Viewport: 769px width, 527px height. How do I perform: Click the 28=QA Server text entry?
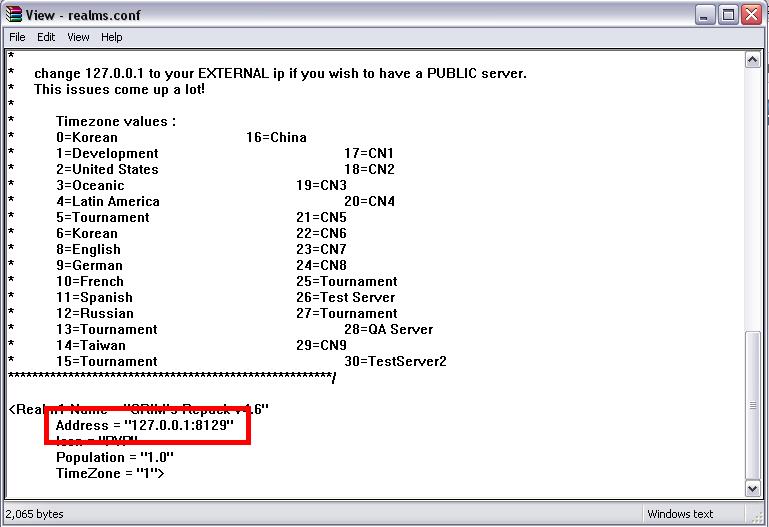(x=388, y=329)
